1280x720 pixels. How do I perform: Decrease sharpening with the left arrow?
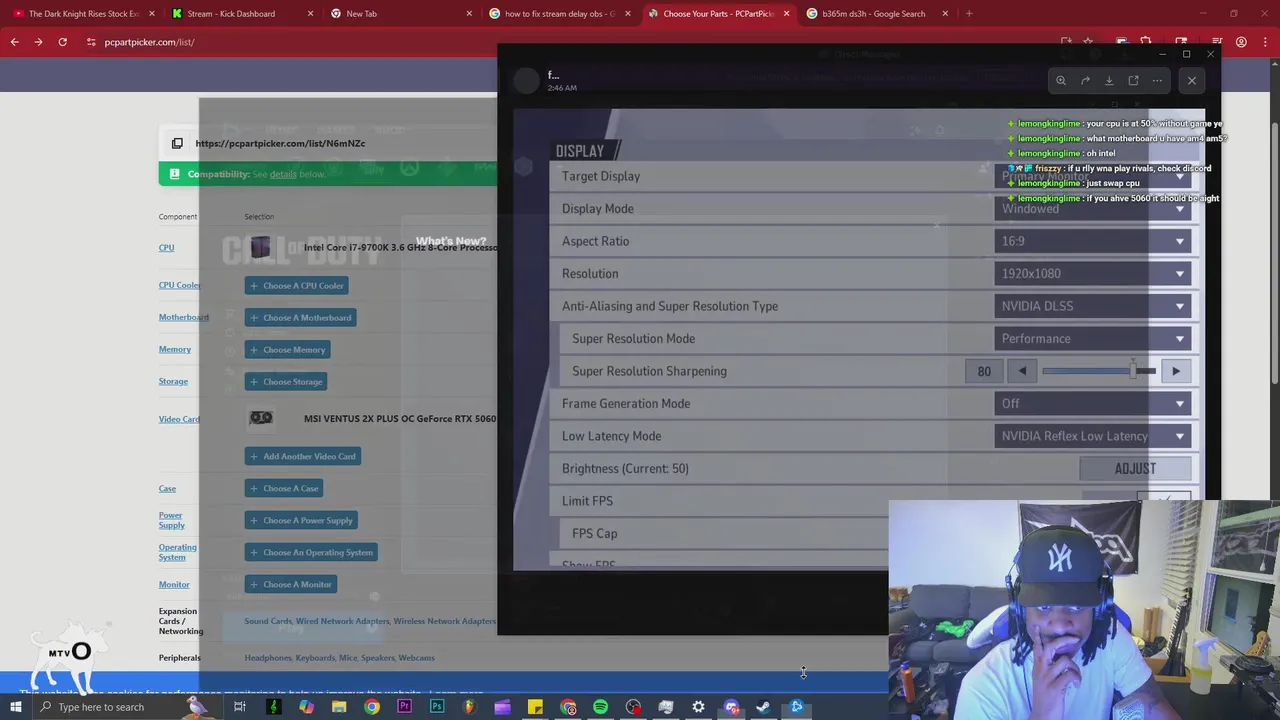(x=1022, y=371)
